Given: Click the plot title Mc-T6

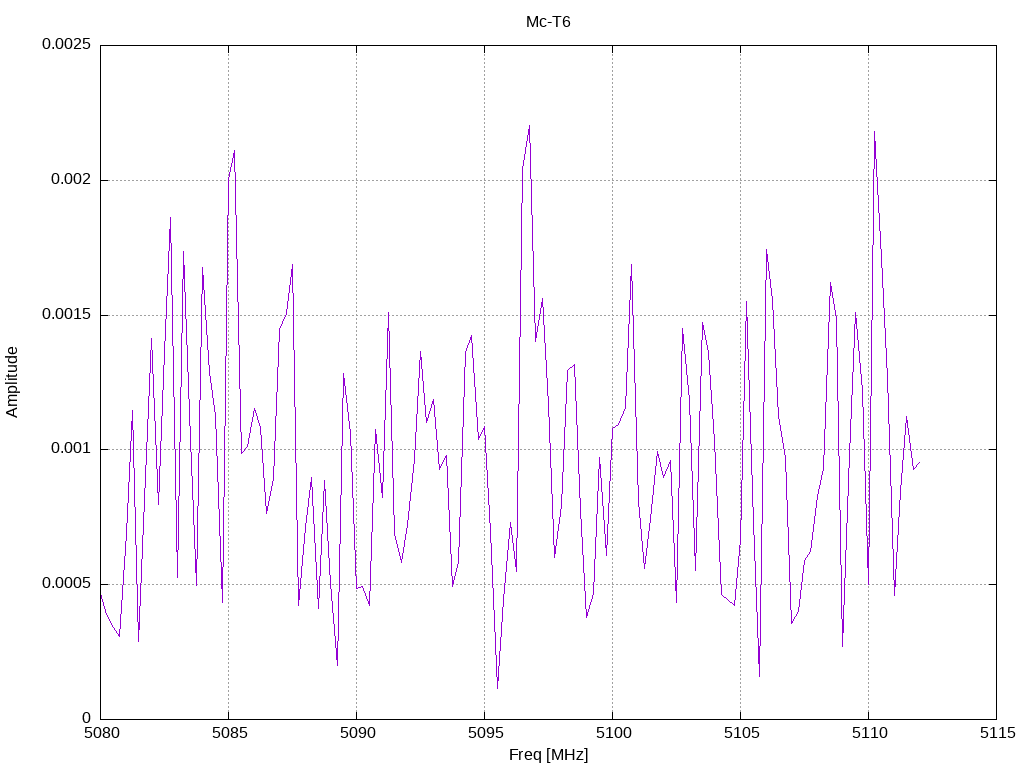Looking at the screenshot, I should point(548,22).
